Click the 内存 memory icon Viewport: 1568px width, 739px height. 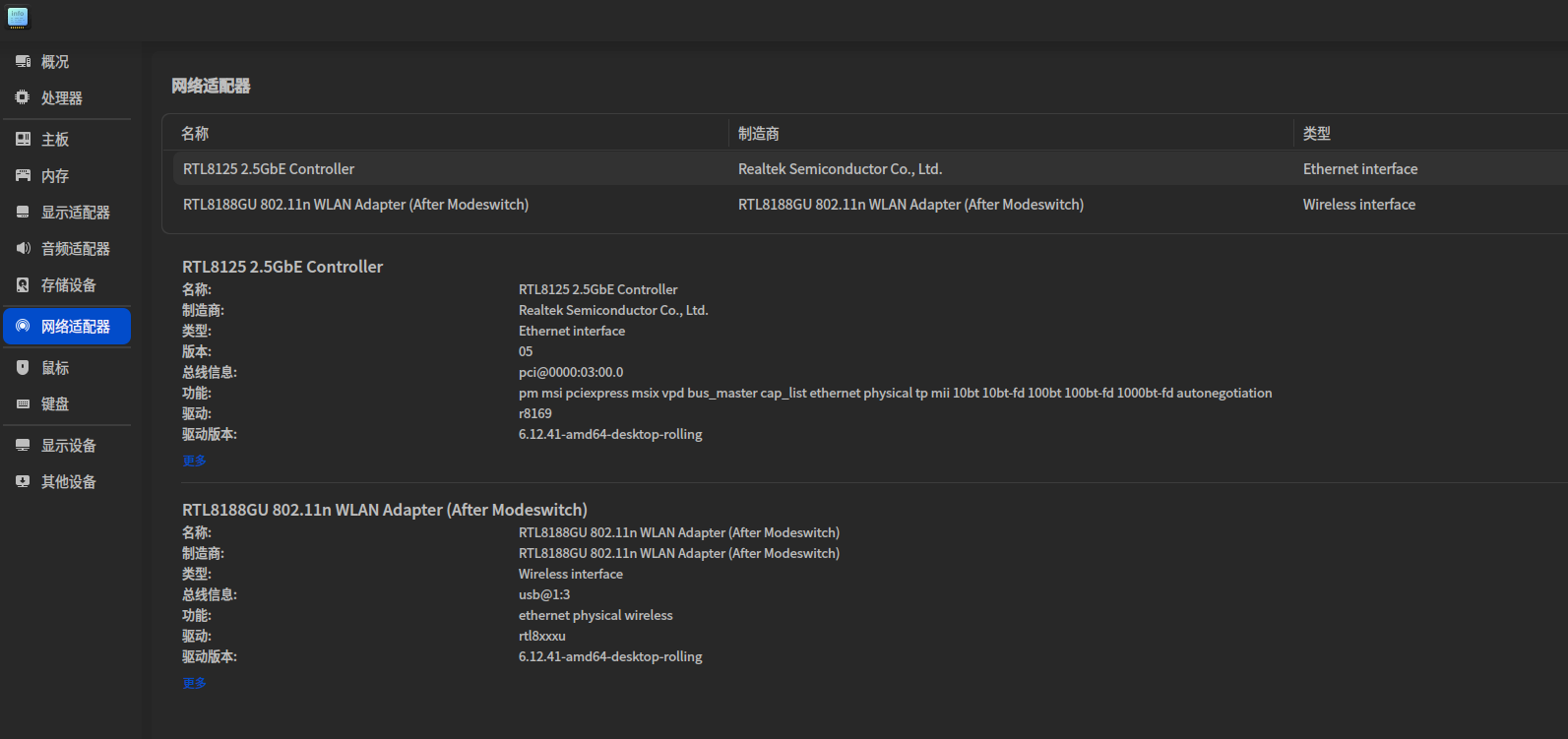(x=23, y=175)
